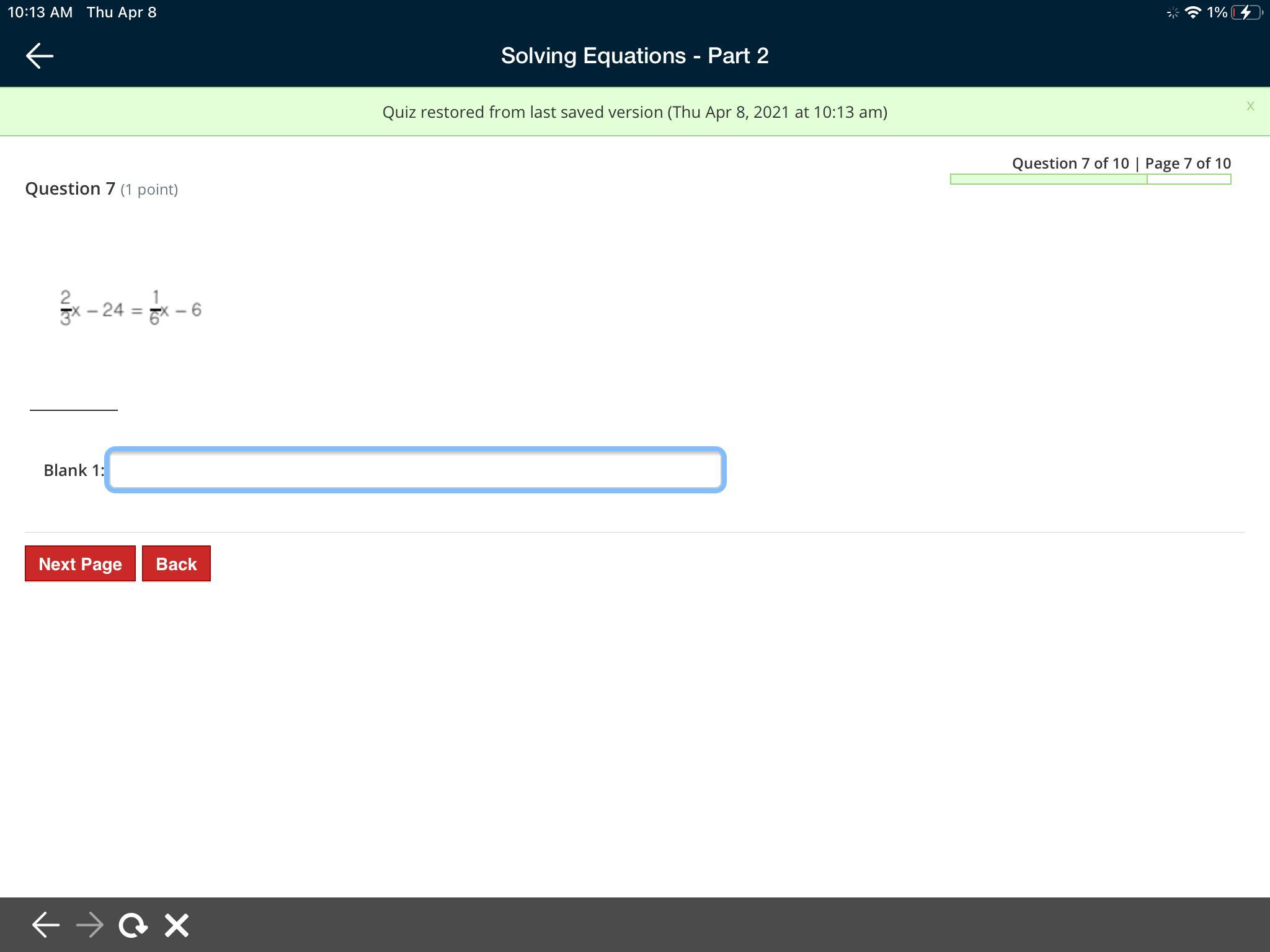Tap the Wi-Fi status icon
Viewport: 1270px width, 952px height.
1192,12
